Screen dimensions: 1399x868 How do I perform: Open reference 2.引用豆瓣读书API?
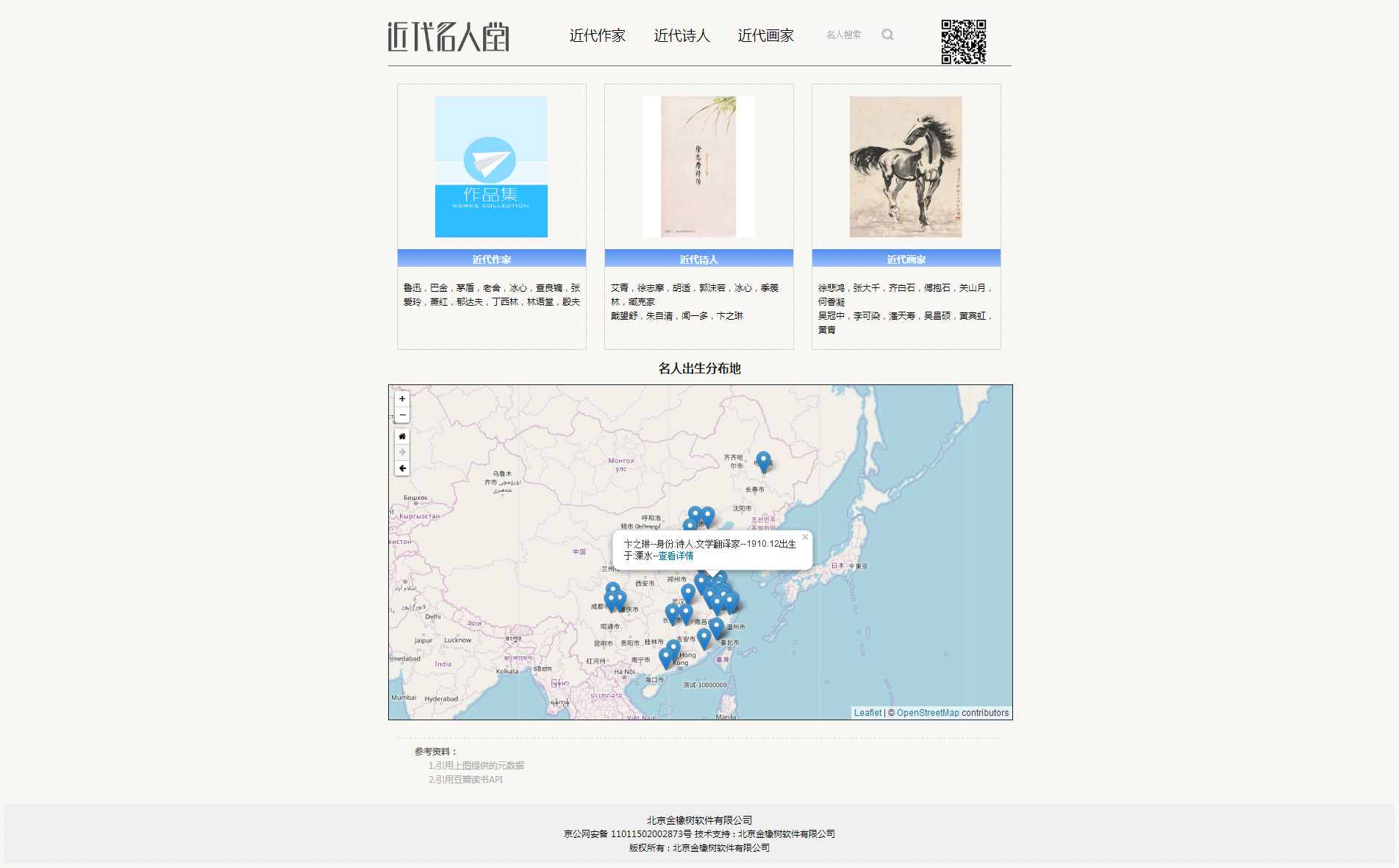coord(466,779)
